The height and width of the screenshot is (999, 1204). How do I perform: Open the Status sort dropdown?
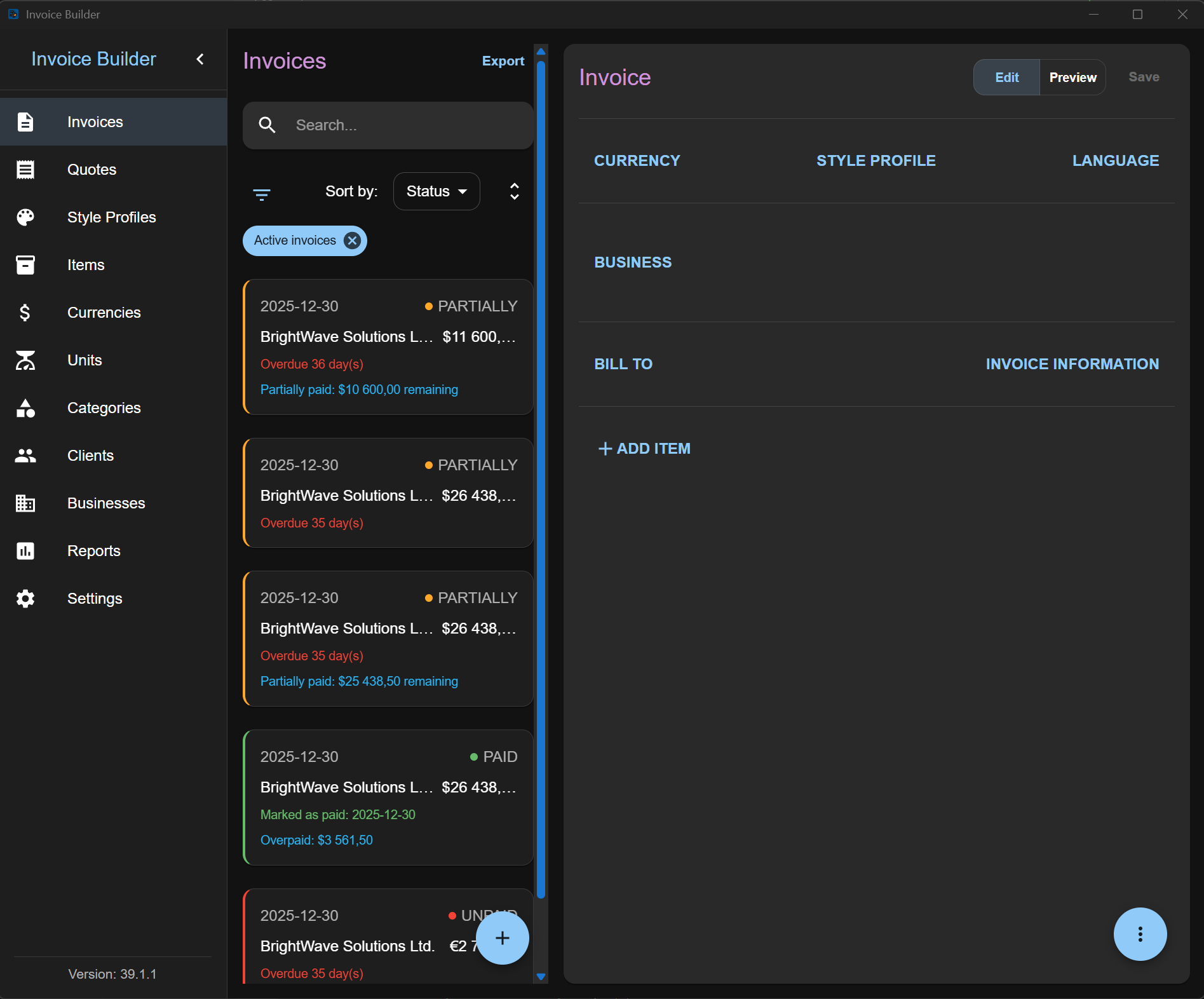tap(436, 191)
